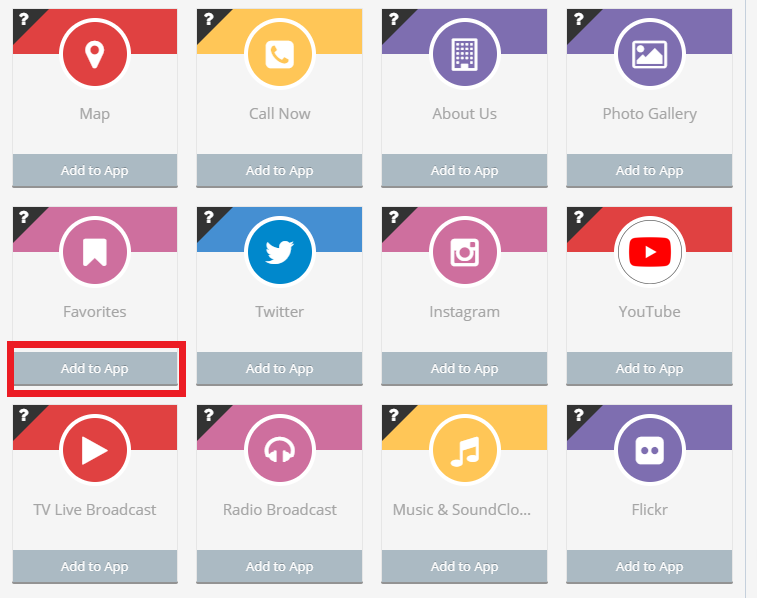The image size is (757, 598).
Task: Click the "Map" label text
Action: 95,114
